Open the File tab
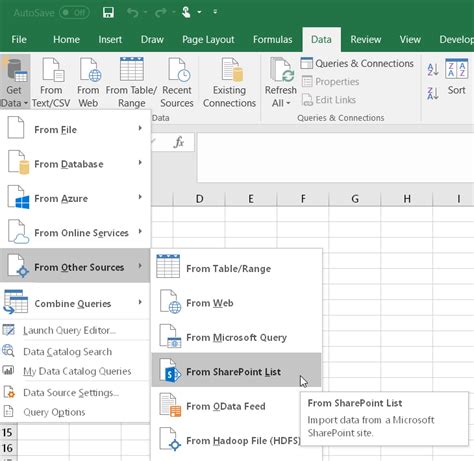 tap(19, 40)
